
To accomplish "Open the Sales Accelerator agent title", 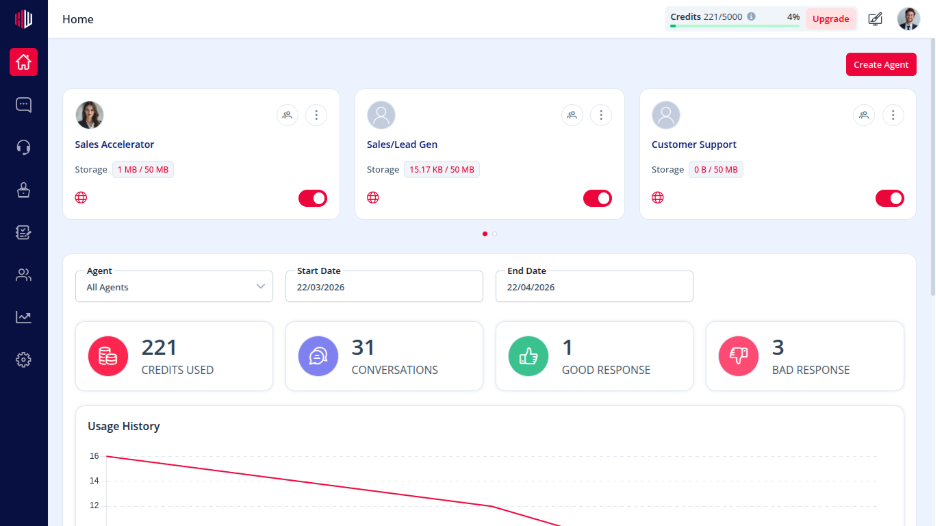I will 114,144.
